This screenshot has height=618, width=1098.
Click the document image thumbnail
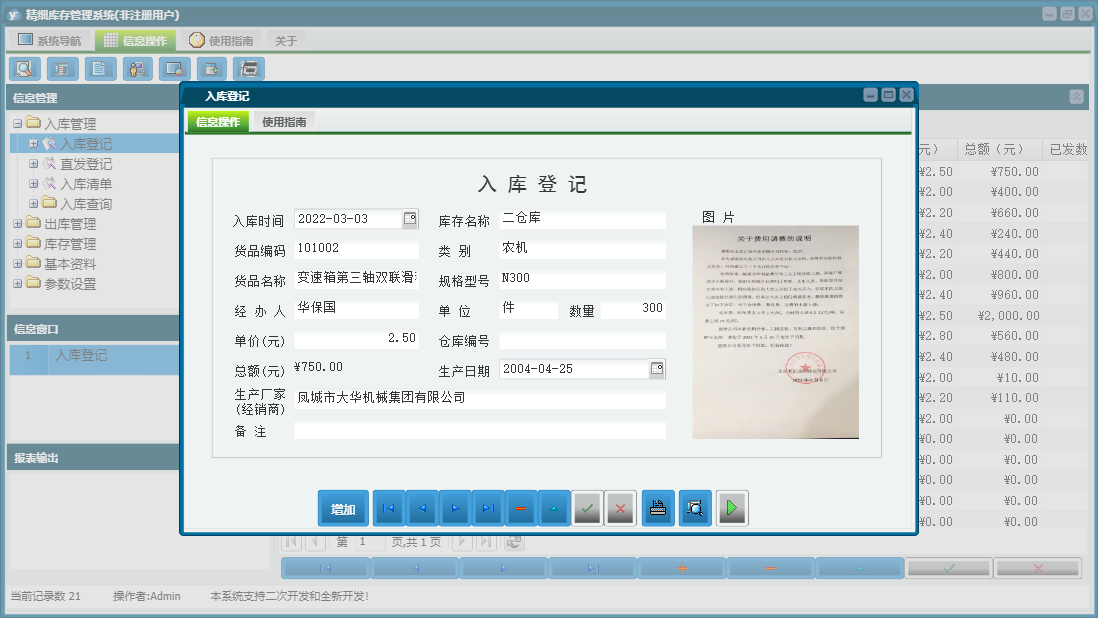(775, 332)
